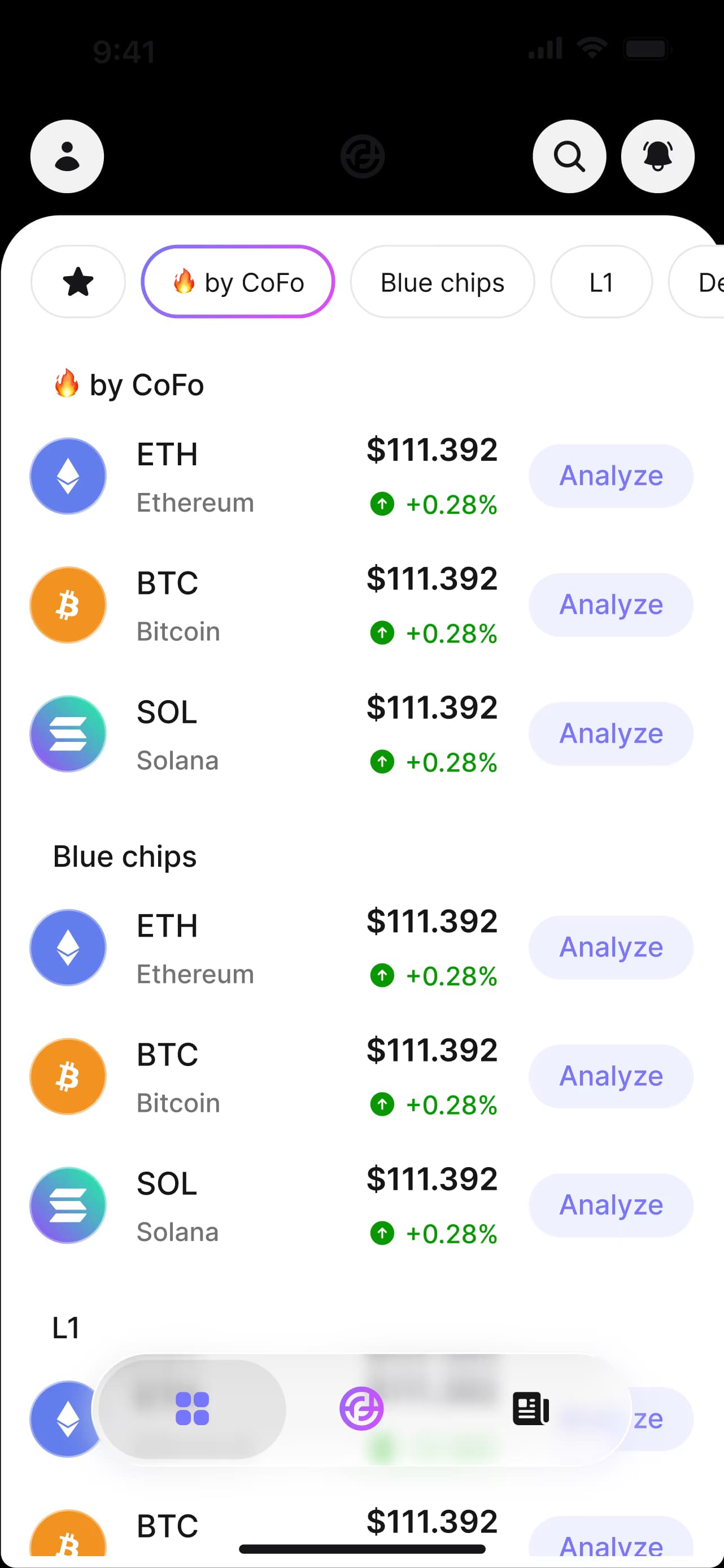Switch to the Blue chips filter chip

click(x=442, y=282)
